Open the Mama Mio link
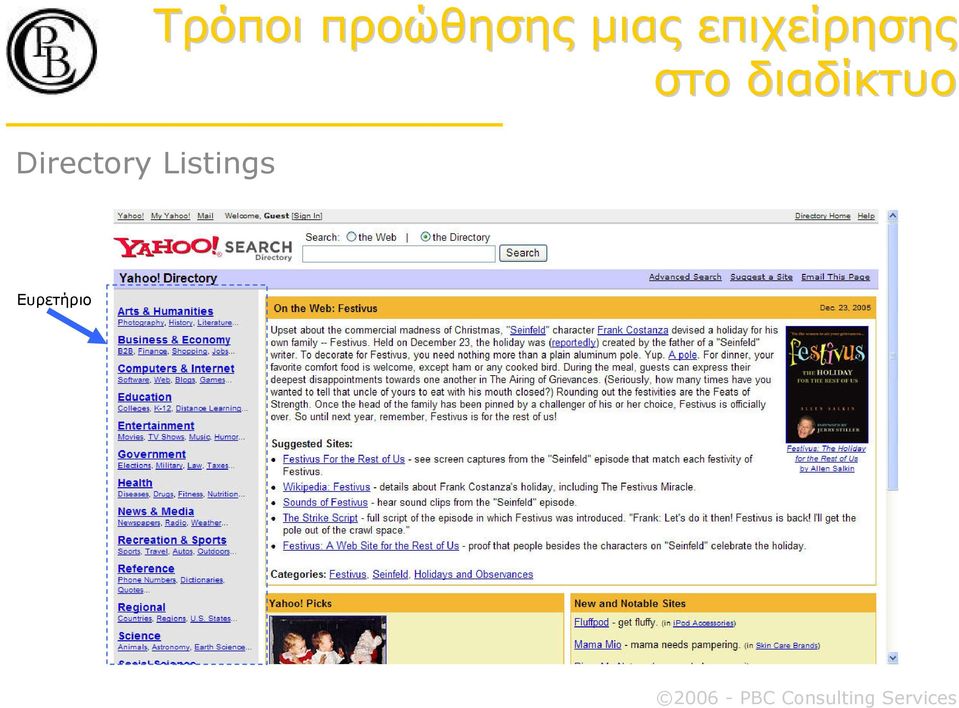This screenshot has width=959, height=708. [598, 644]
